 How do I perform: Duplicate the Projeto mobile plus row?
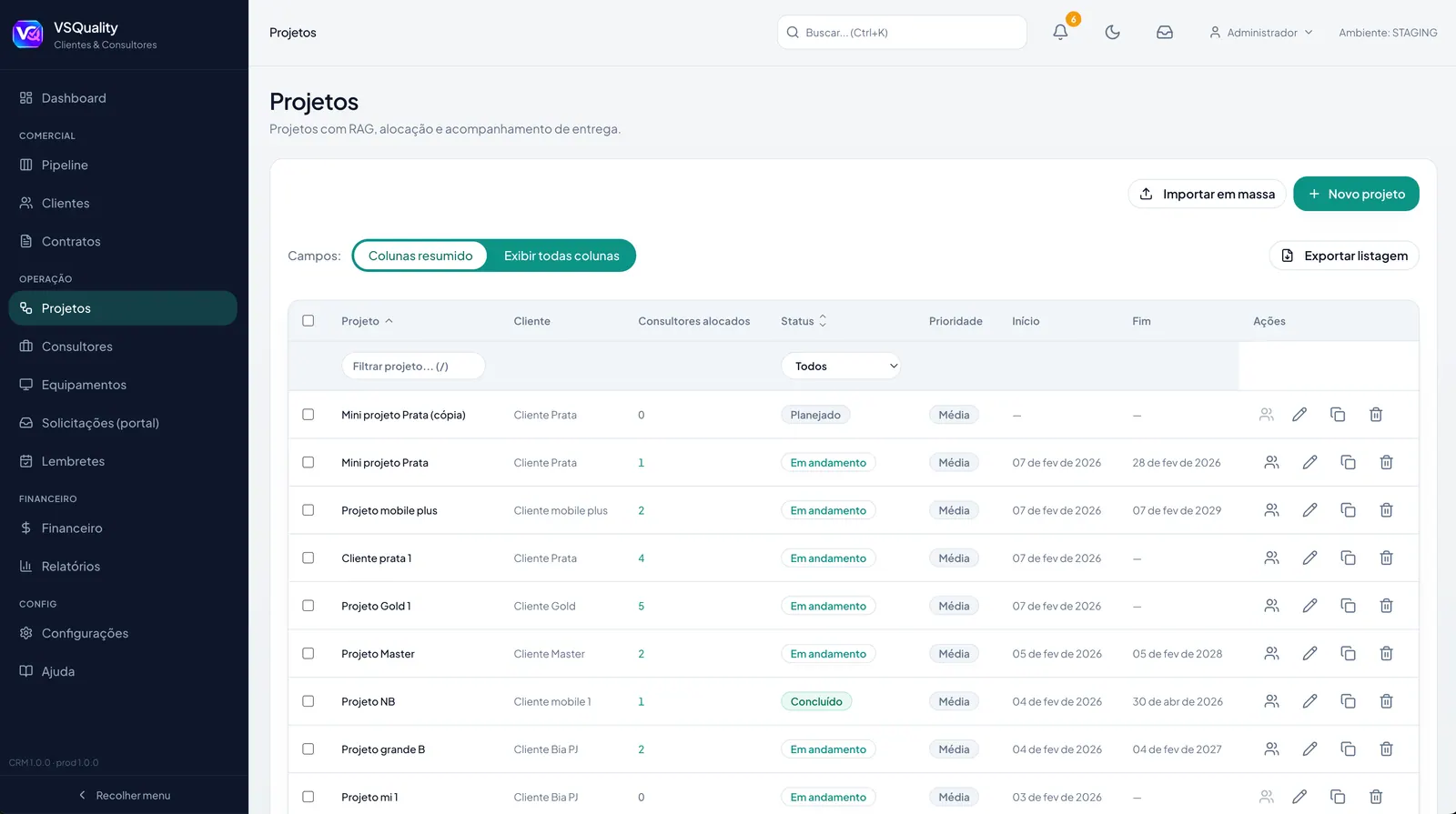(1348, 510)
